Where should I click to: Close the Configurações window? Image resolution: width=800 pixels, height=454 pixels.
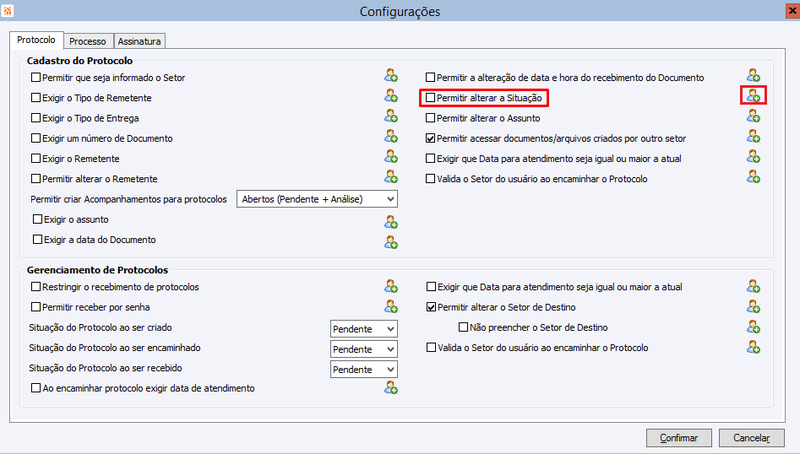[792, 11]
